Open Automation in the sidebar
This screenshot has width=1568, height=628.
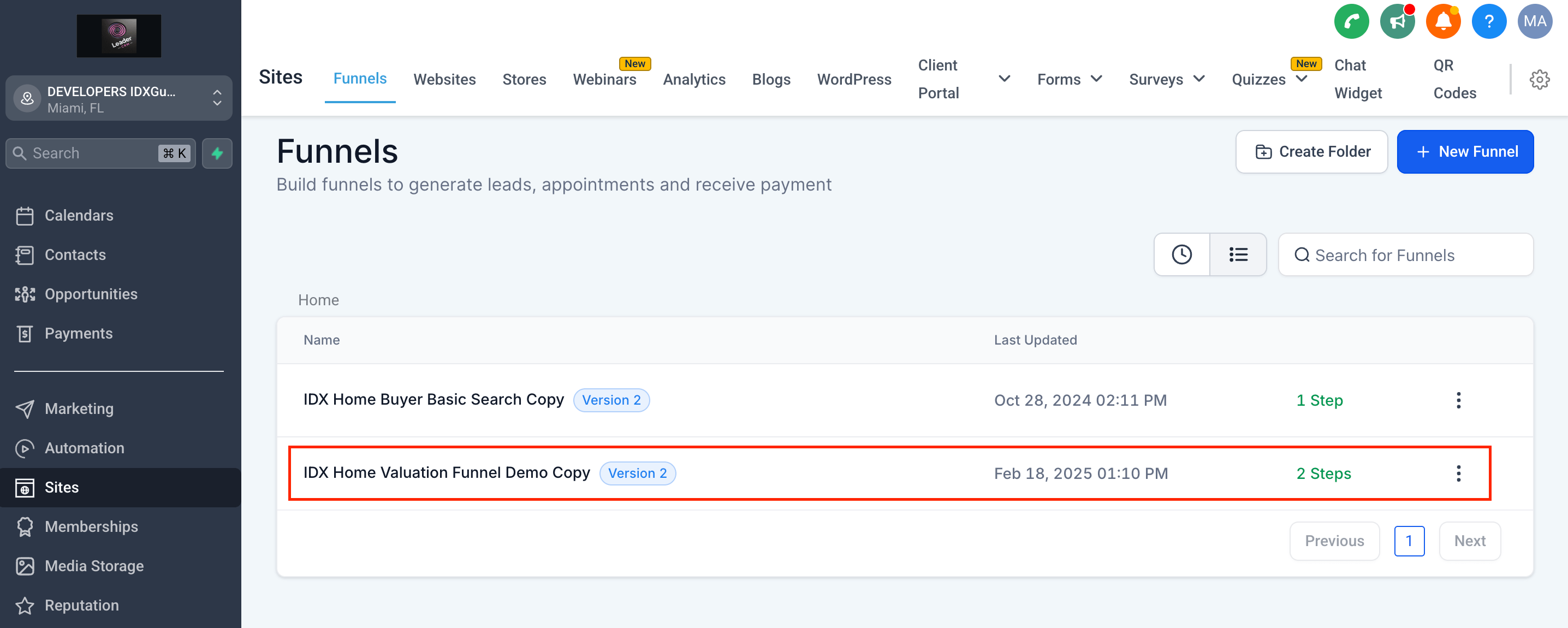pyautogui.click(x=84, y=448)
